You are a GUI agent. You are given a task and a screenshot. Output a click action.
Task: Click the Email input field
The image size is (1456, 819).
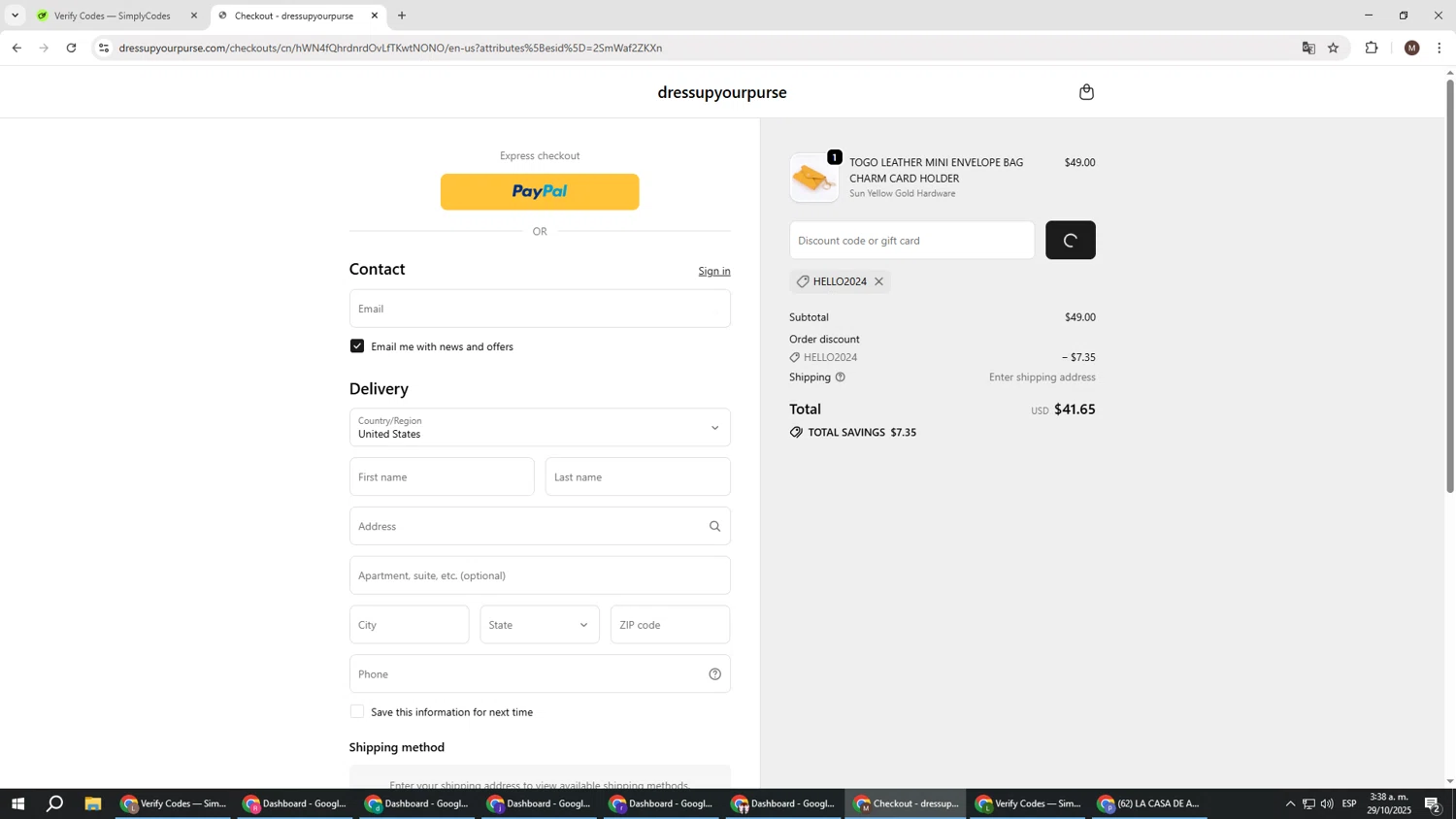(540, 309)
